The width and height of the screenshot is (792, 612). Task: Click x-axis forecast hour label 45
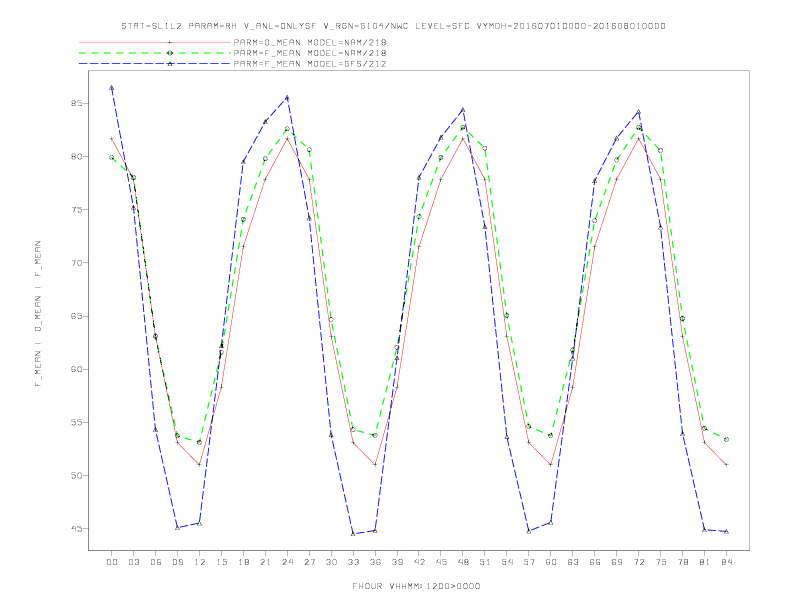click(441, 562)
